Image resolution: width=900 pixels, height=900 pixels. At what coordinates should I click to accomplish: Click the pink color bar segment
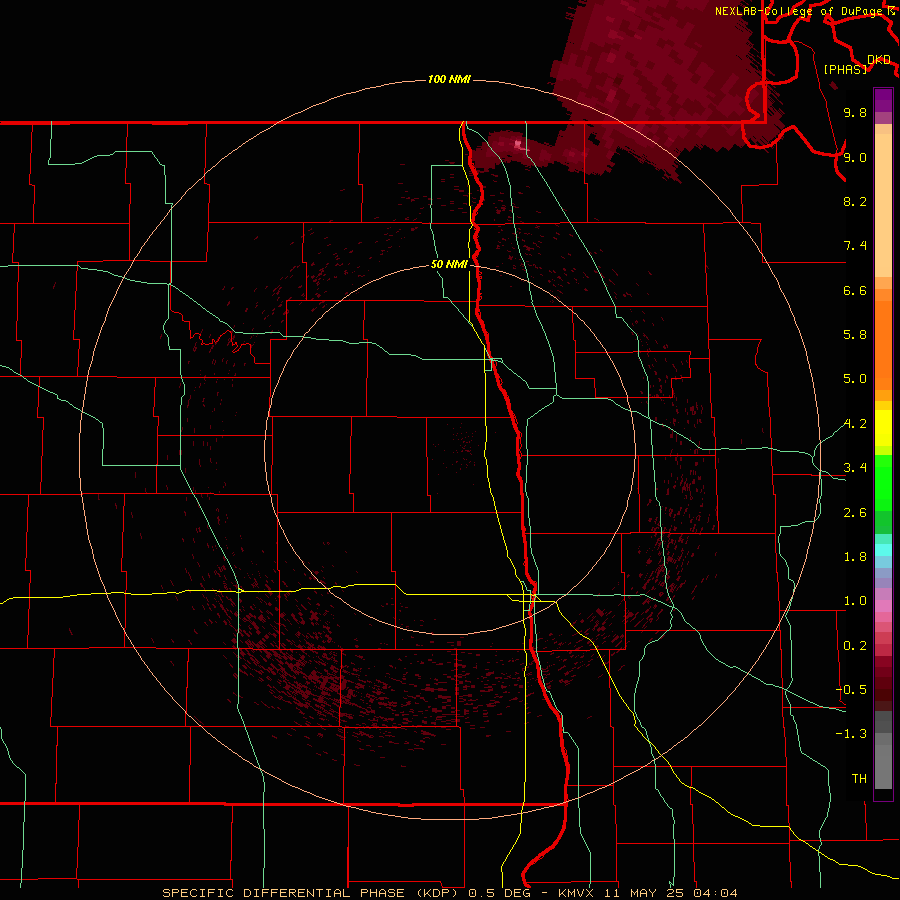click(x=883, y=606)
